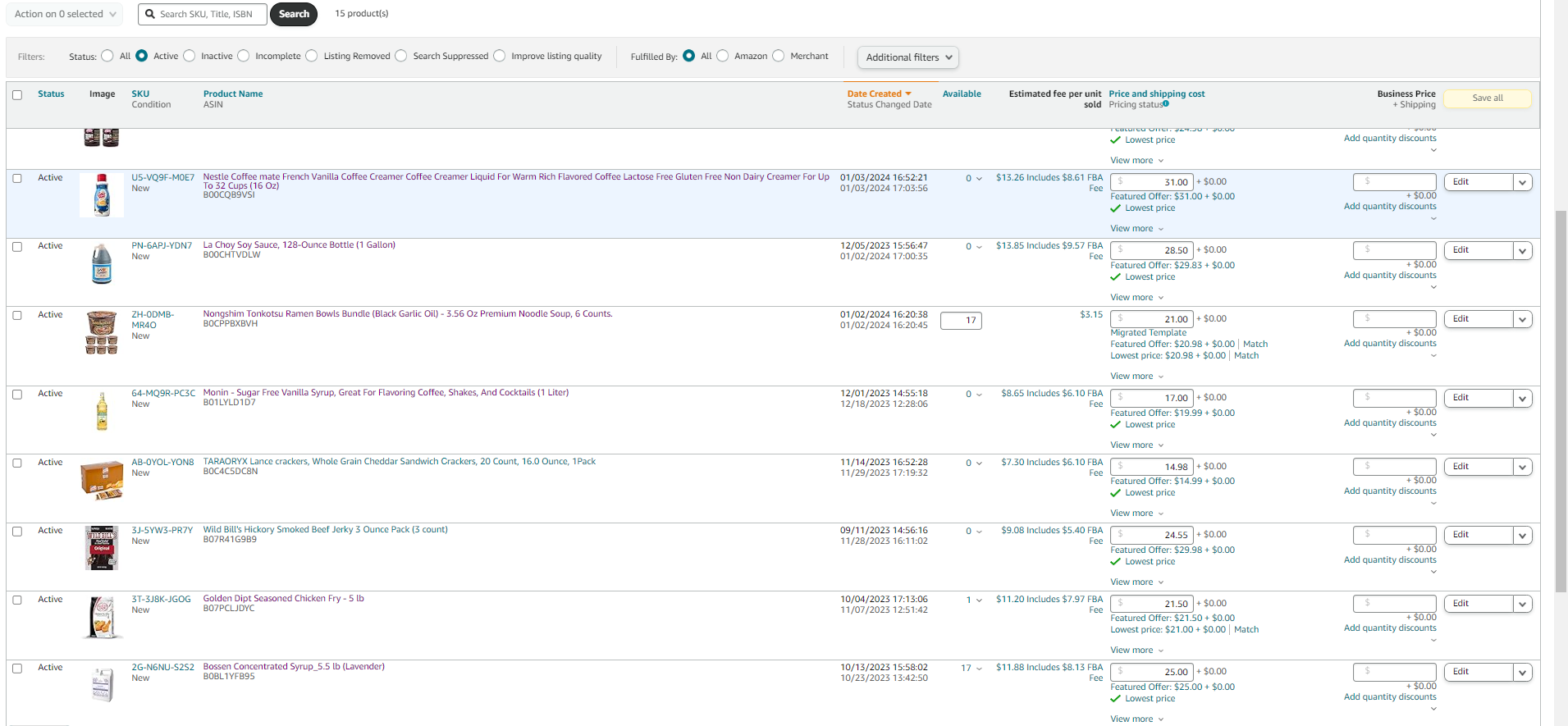
Task: Edit the Lance crackers listing
Action: point(1479,467)
